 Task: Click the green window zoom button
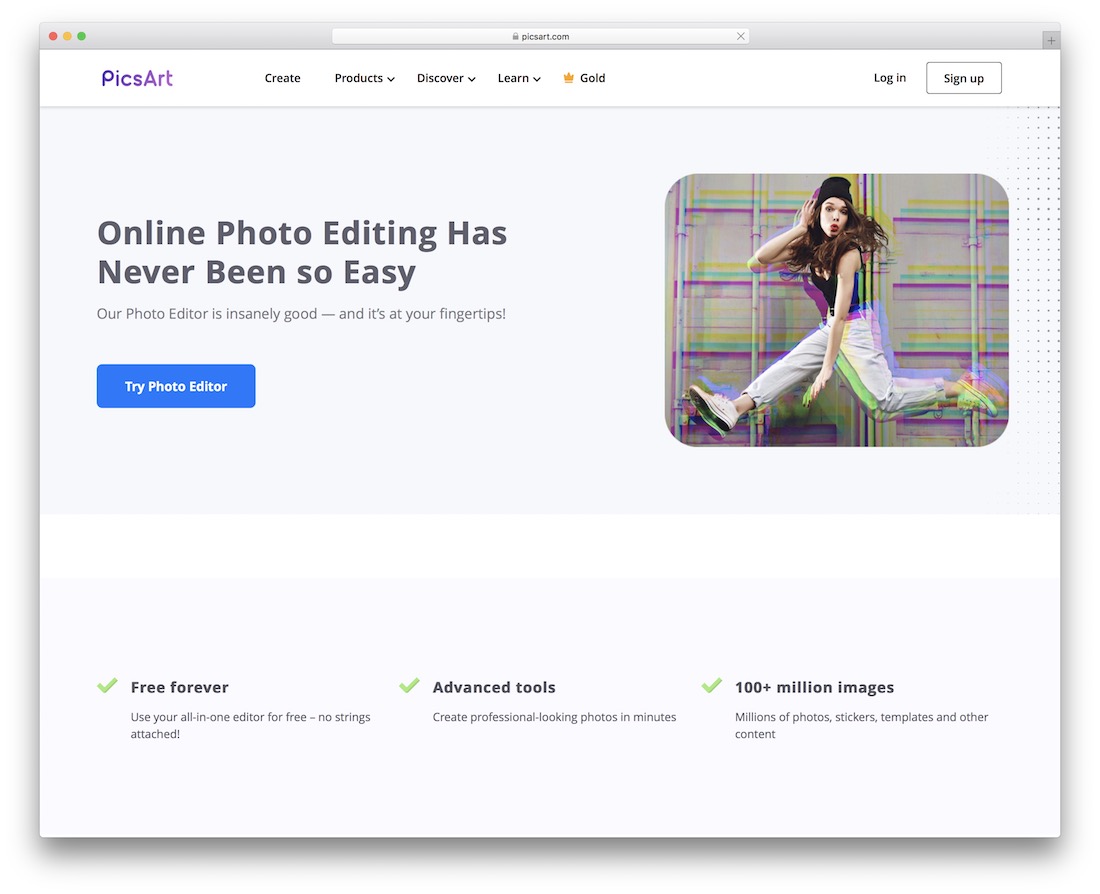click(x=81, y=36)
